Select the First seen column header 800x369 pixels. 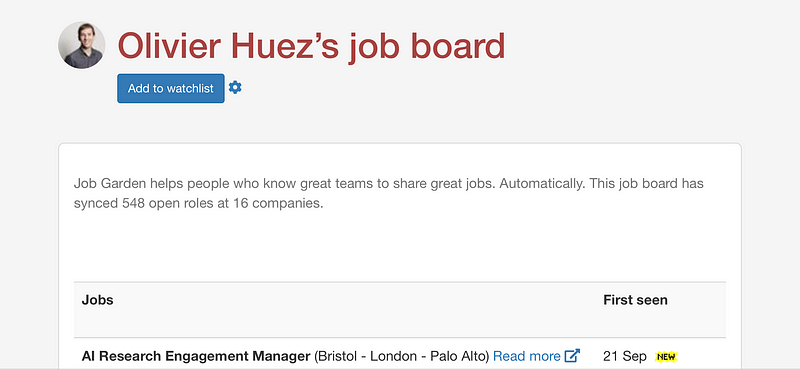point(635,300)
